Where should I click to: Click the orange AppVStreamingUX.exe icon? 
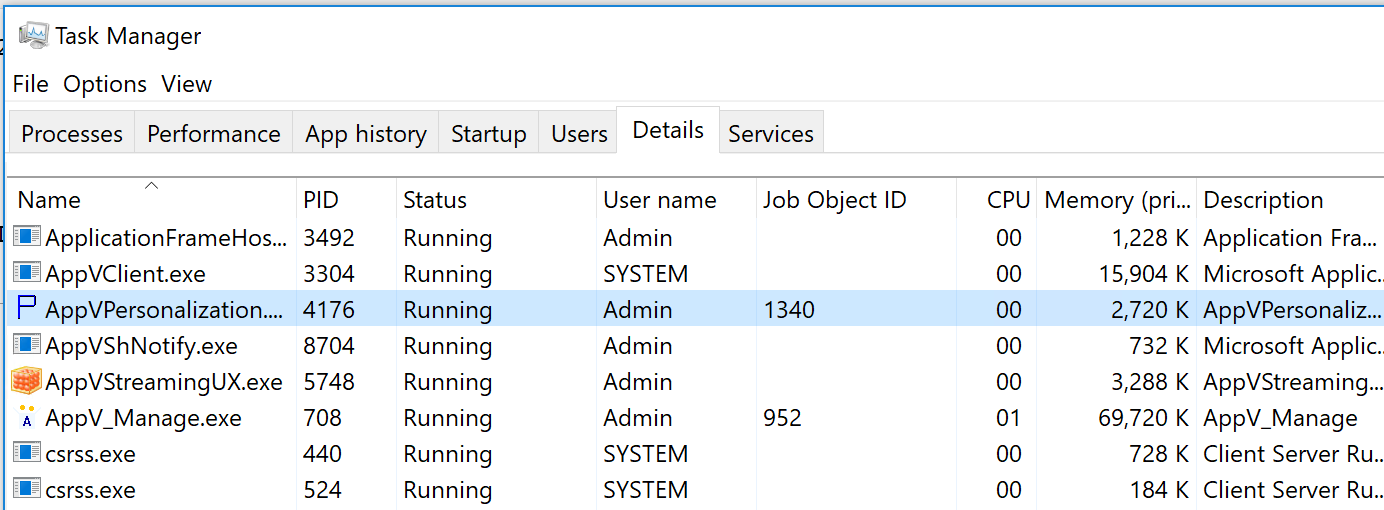pos(27,381)
